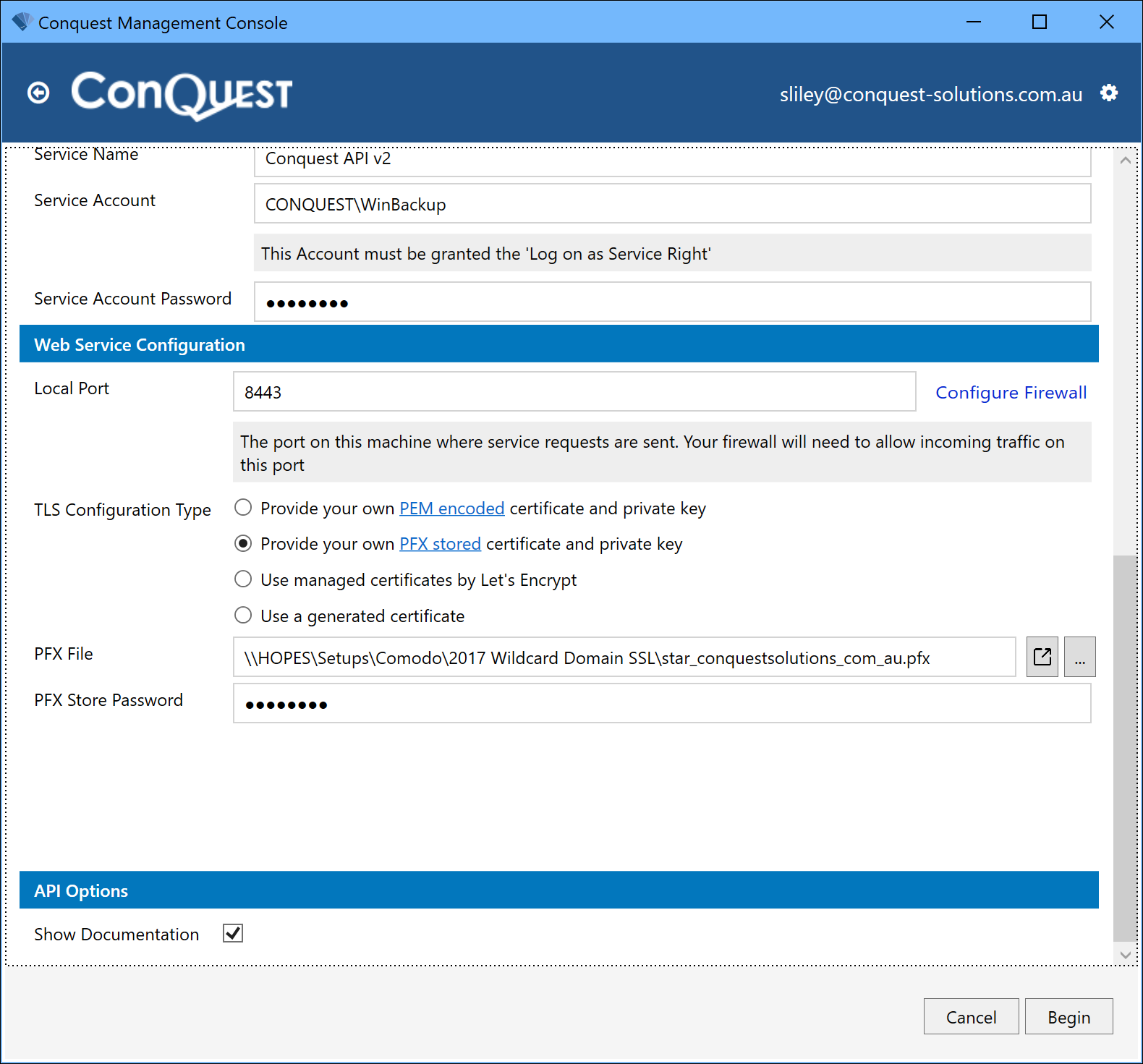The image size is (1143, 1064).
Task: Click the Cancel button
Action: 971,1017
